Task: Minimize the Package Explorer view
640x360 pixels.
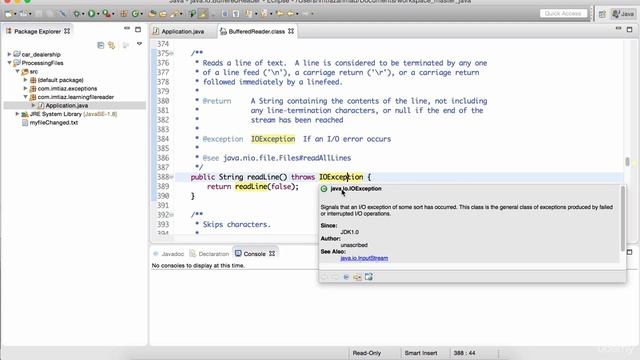Action: click(127, 29)
